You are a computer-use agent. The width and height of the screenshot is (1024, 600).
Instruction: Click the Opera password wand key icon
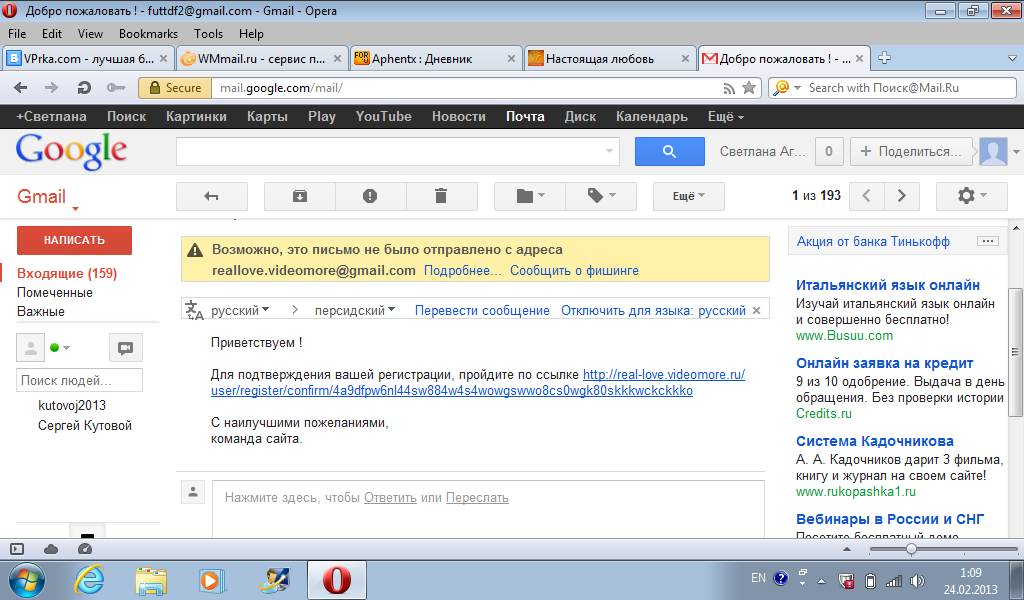[116, 87]
